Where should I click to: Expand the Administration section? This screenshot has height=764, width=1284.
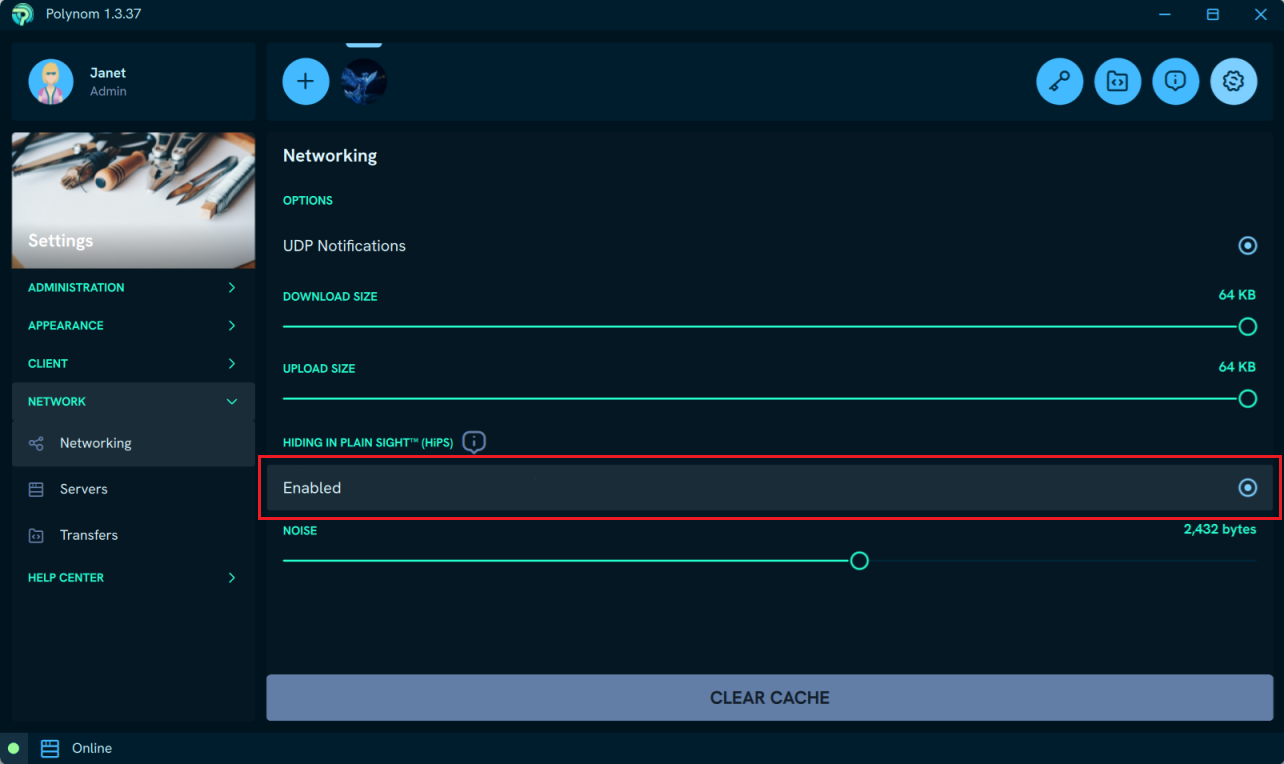pyautogui.click(x=133, y=288)
